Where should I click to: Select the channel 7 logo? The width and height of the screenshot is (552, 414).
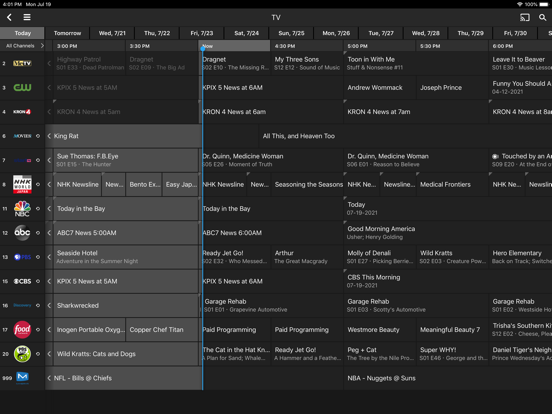tap(22, 160)
